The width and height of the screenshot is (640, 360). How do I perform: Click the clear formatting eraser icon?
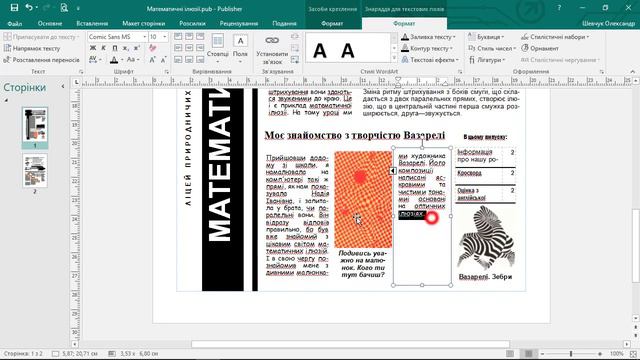pyautogui.click(x=153, y=48)
